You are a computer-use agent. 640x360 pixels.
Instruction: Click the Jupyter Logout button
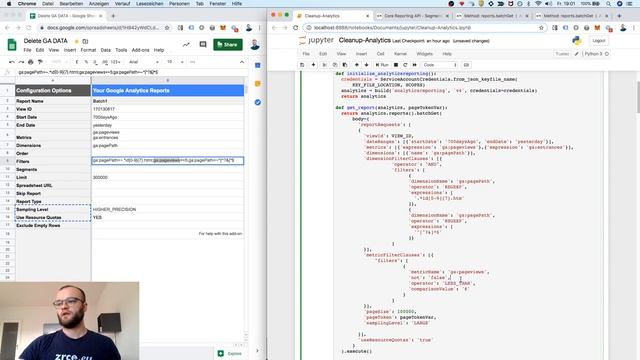599,41
